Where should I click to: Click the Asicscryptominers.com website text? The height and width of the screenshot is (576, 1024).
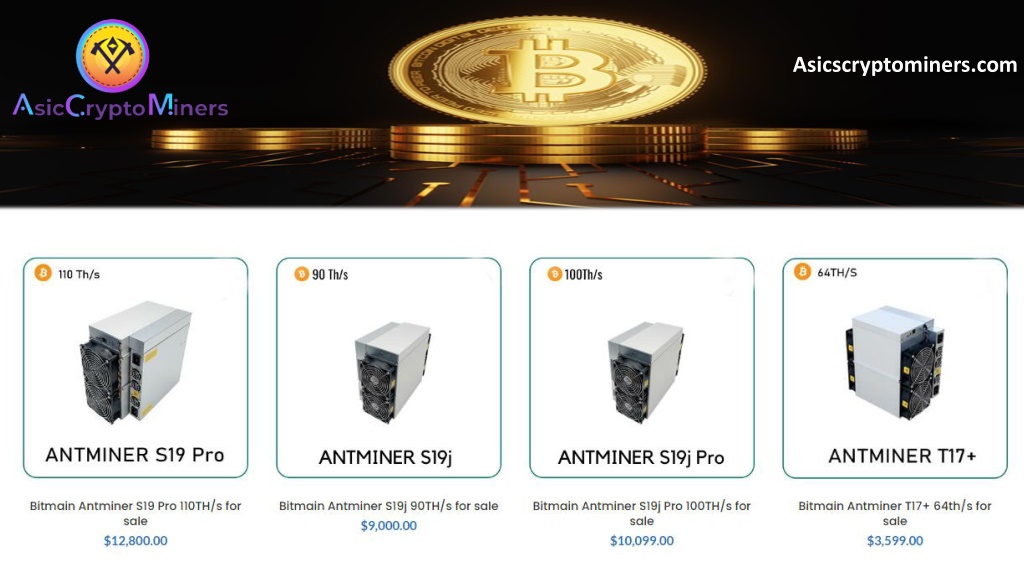coord(904,65)
